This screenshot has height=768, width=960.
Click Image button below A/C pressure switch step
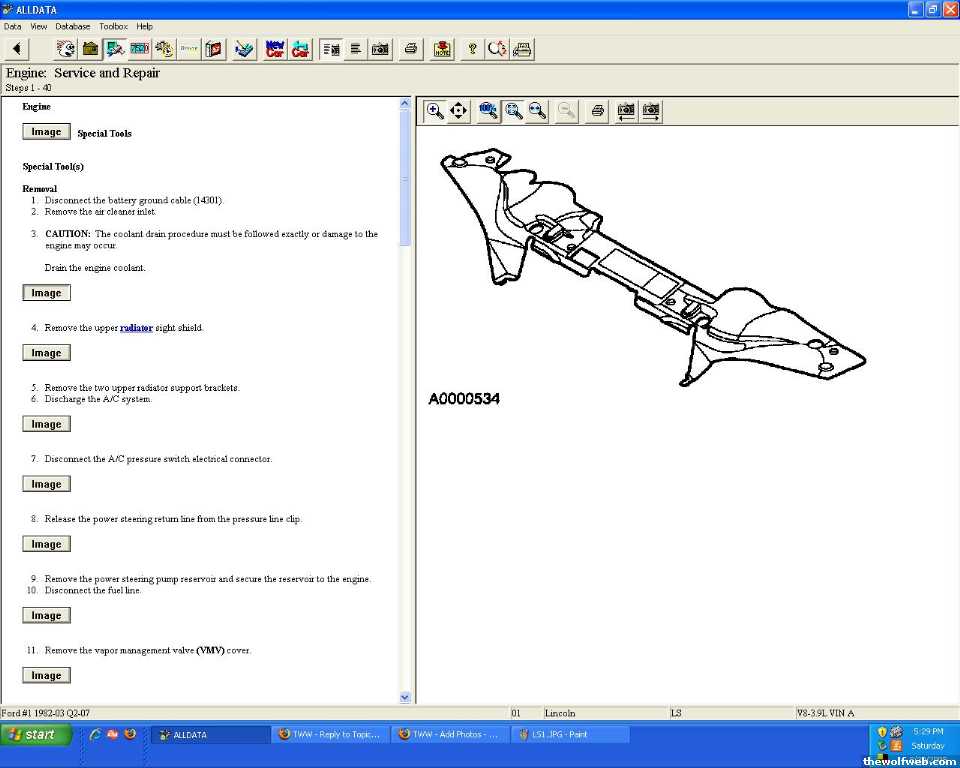click(46, 484)
